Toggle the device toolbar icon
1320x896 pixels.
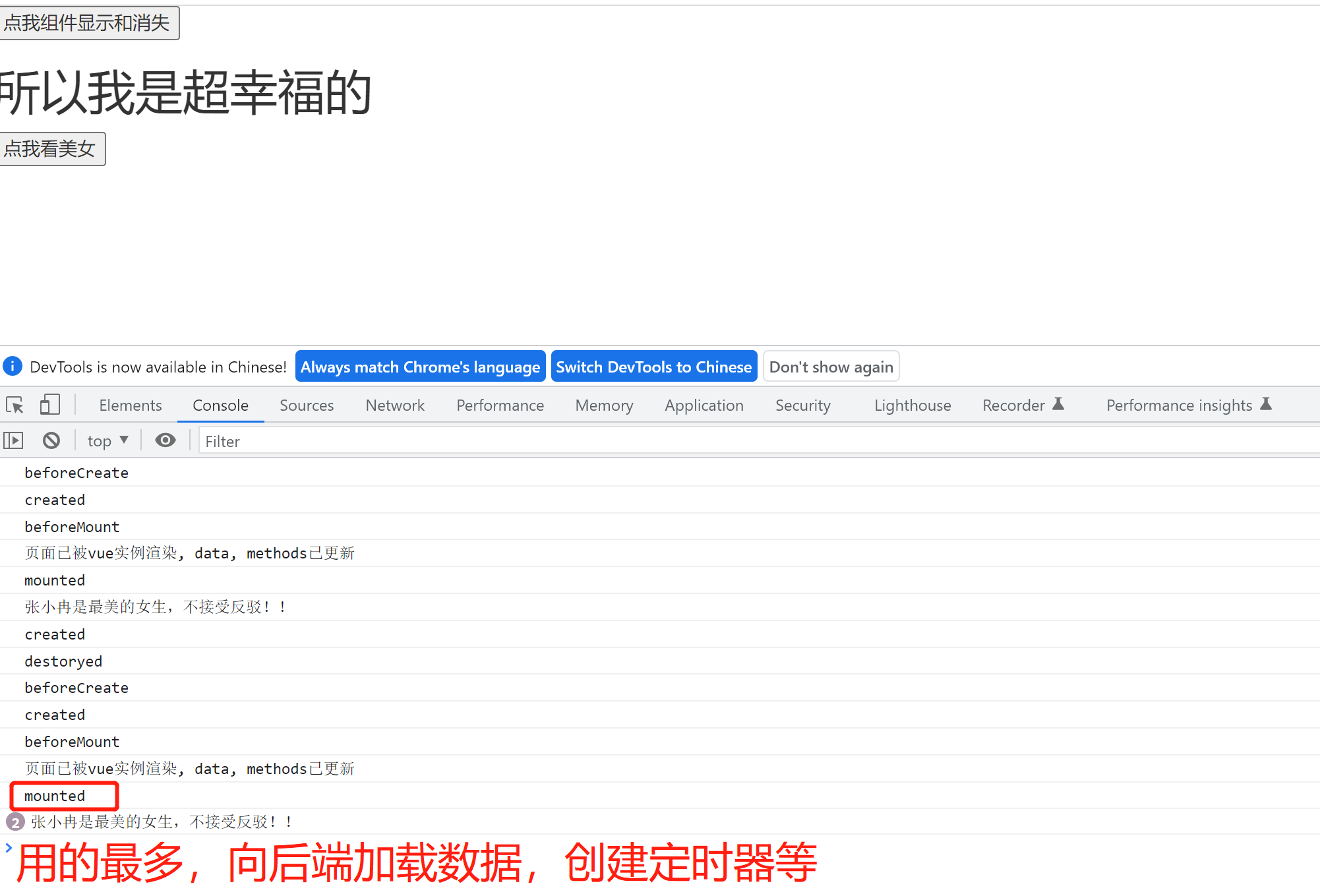coord(49,404)
